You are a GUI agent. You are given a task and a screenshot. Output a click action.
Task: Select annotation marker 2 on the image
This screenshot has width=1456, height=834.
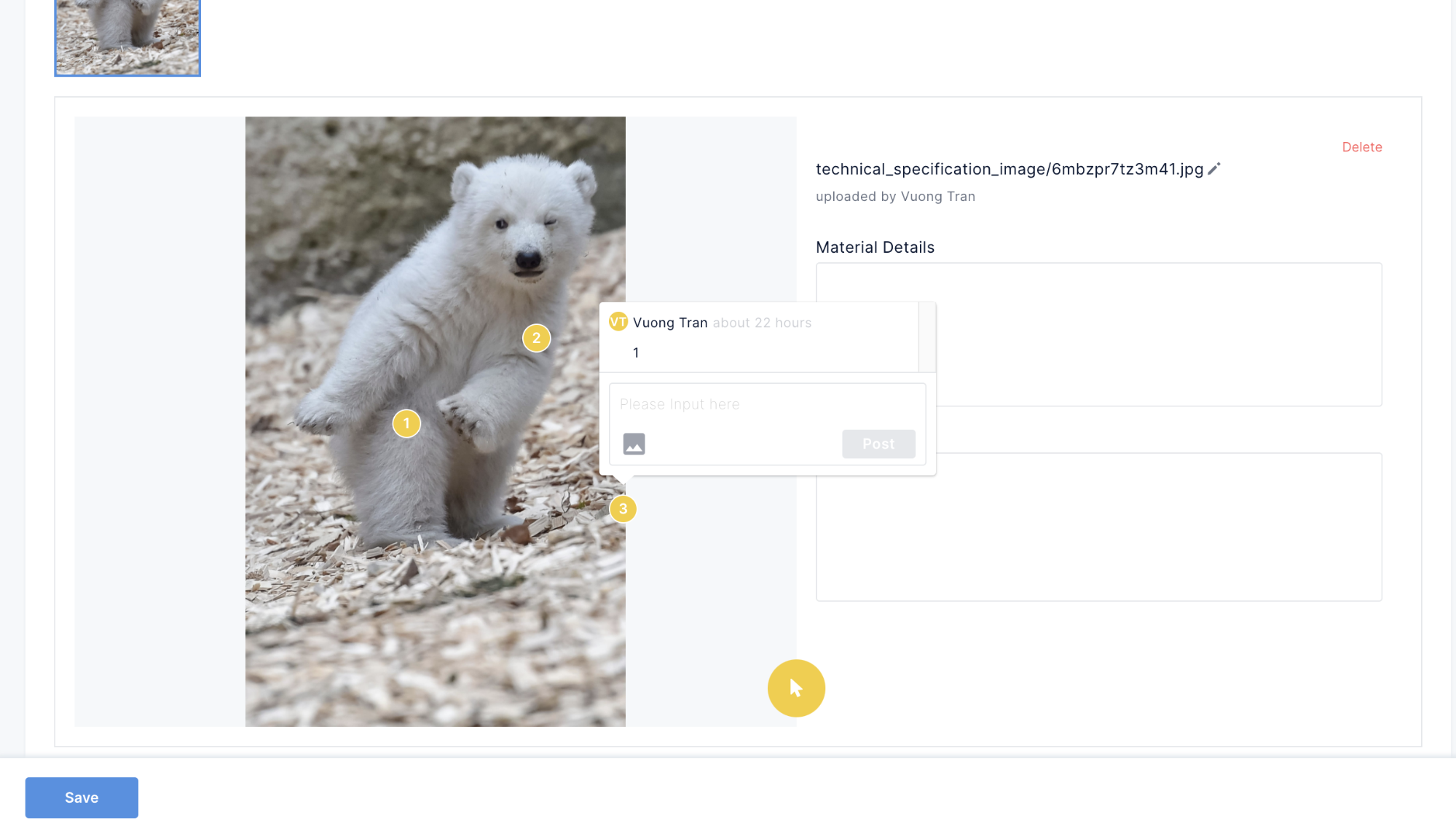(x=536, y=338)
